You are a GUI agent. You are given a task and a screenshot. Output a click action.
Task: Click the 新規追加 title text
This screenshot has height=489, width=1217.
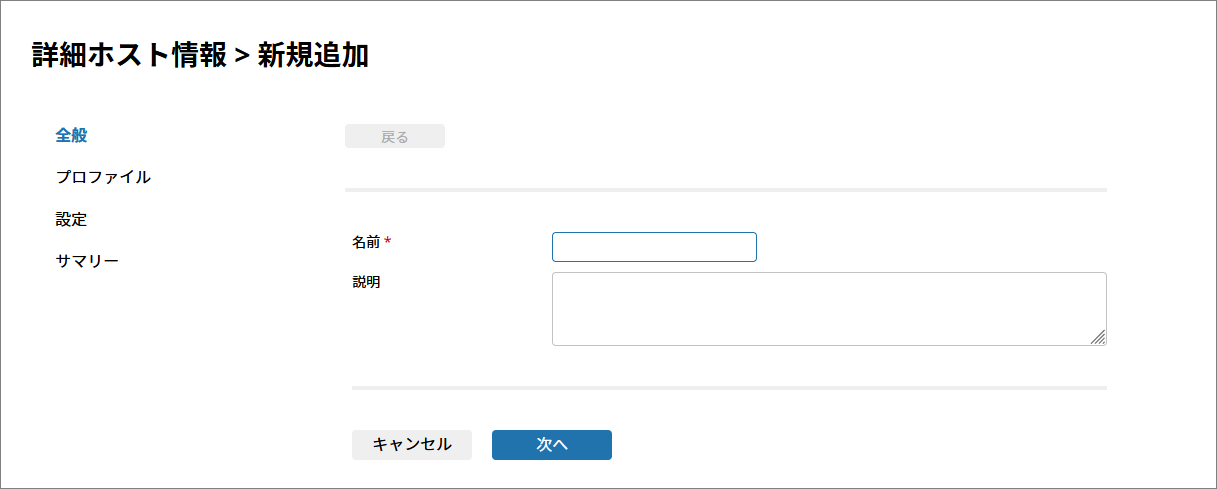(313, 56)
